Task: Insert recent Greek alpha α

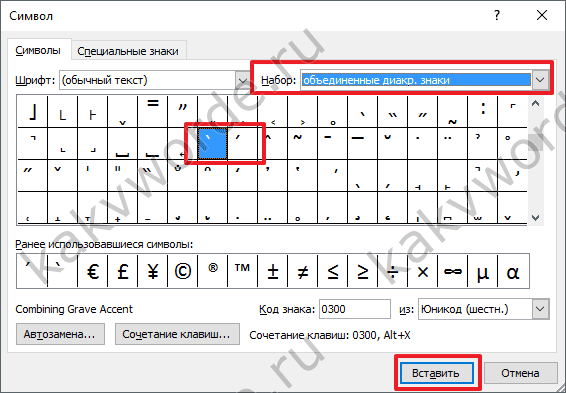Action: (513, 271)
